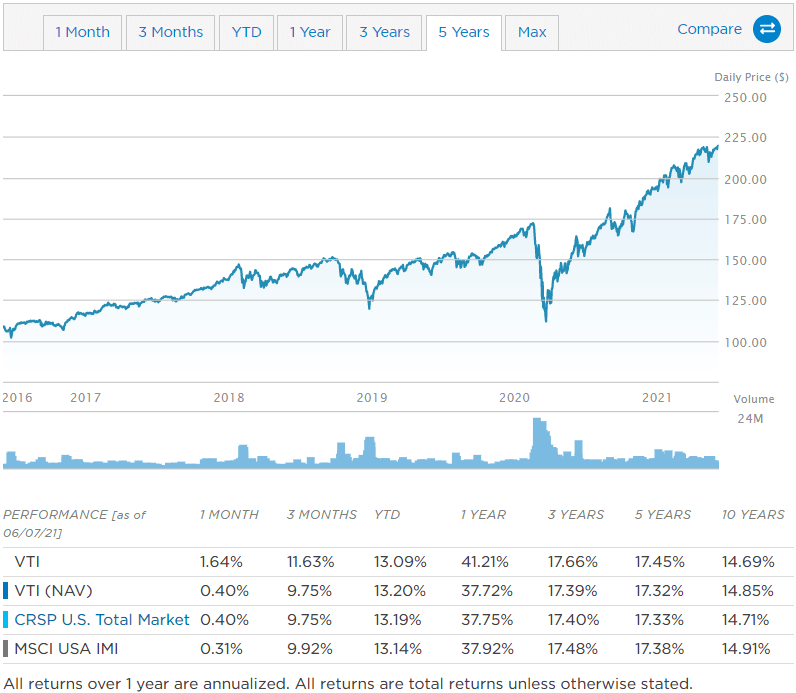796x693 pixels.
Task: Click VTI 5 years value 17.45%
Action: pos(659,562)
